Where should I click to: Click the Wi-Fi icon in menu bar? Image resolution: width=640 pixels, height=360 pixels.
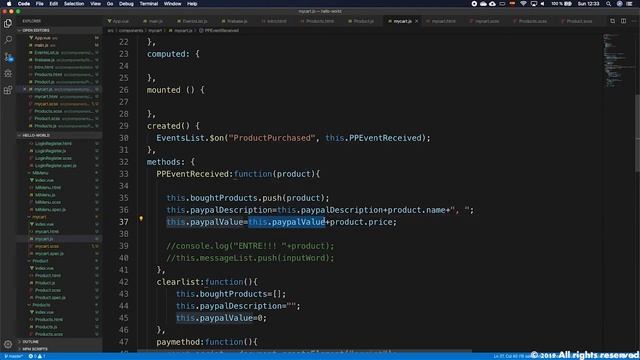(523, 4)
